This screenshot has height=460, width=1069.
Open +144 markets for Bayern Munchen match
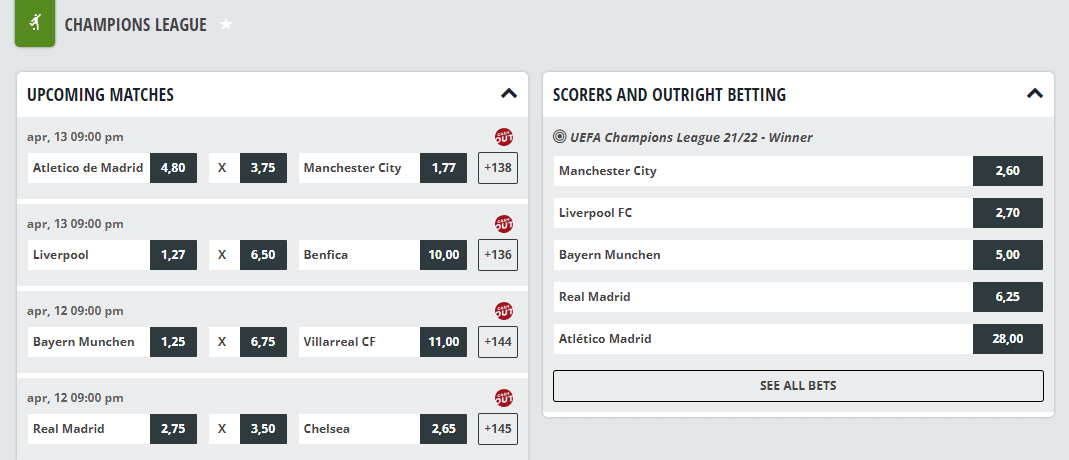(498, 342)
